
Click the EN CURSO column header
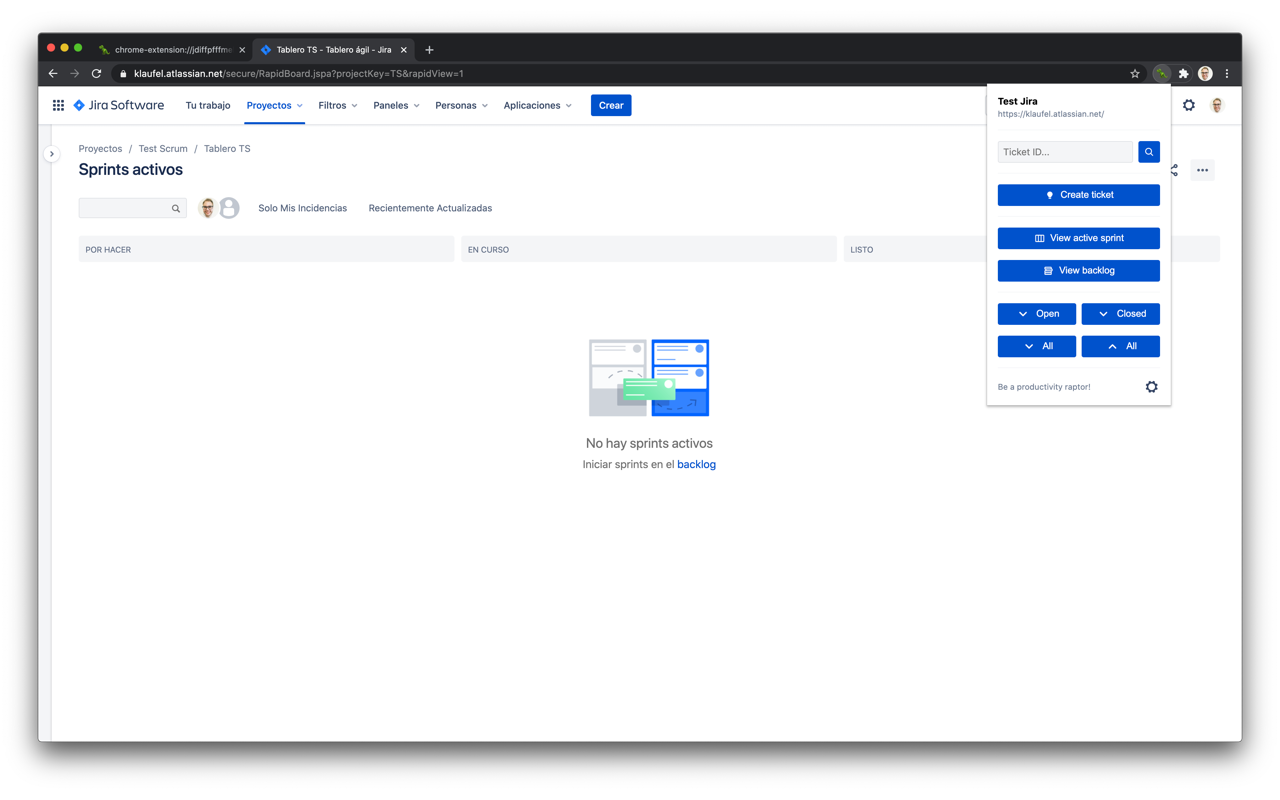[x=649, y=249]
